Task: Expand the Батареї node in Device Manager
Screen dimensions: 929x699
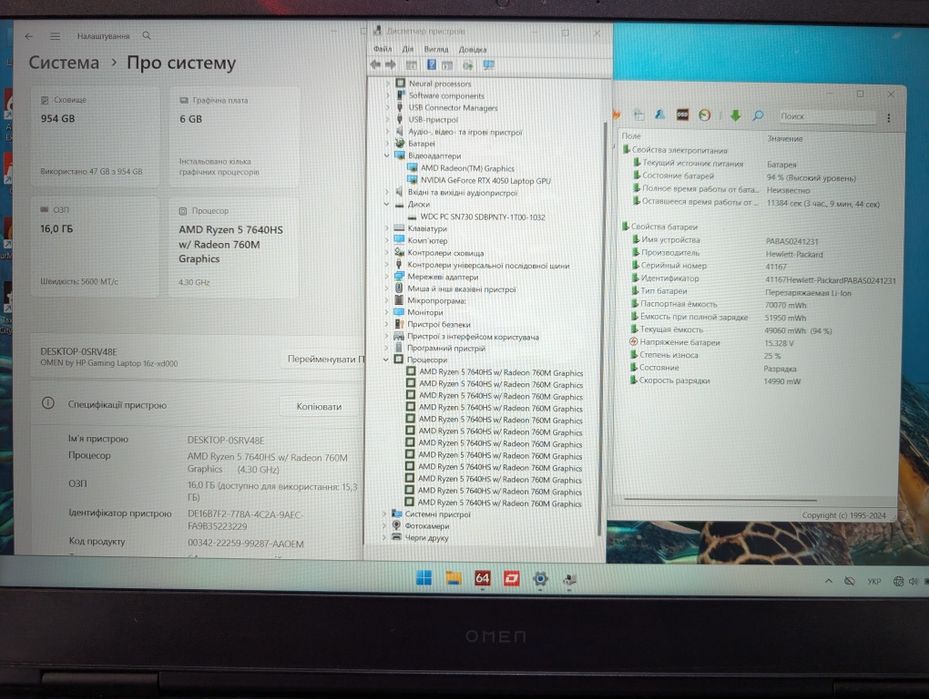Action: tap(388, 143)
